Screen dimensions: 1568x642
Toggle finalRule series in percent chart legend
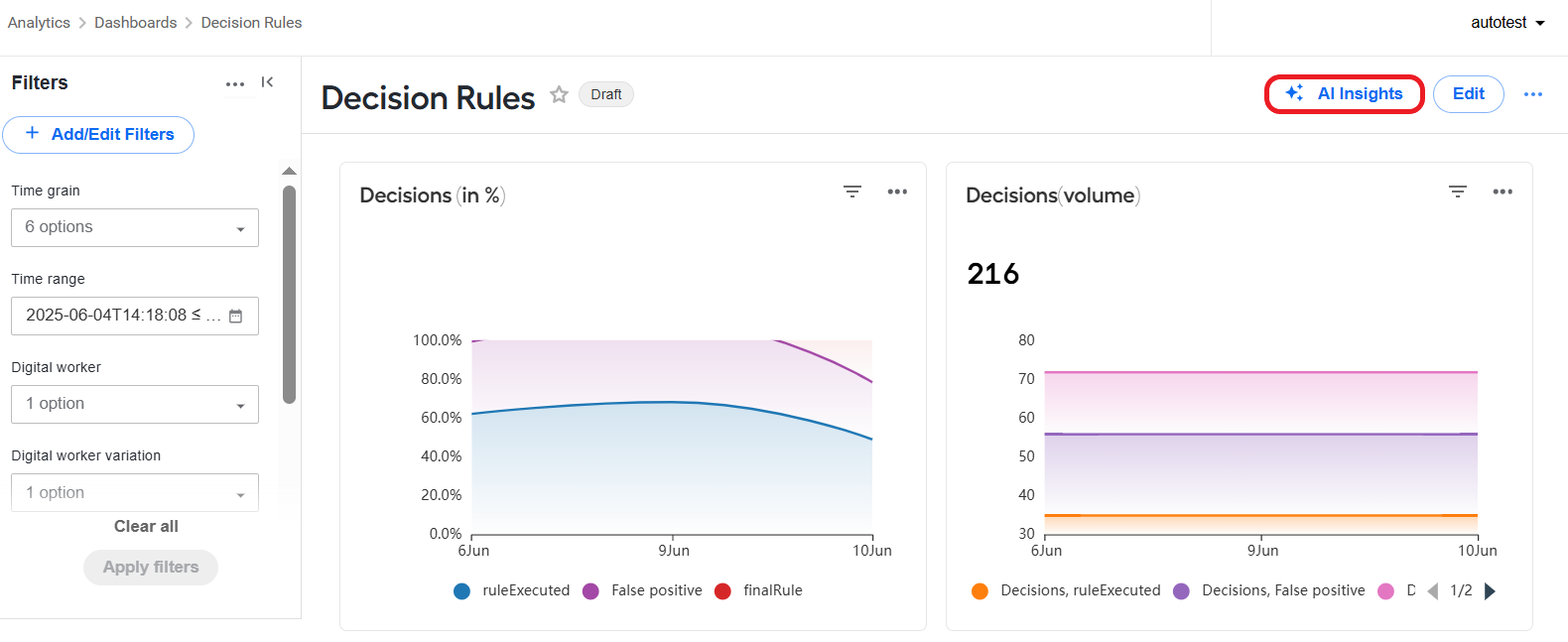[759, 590]
